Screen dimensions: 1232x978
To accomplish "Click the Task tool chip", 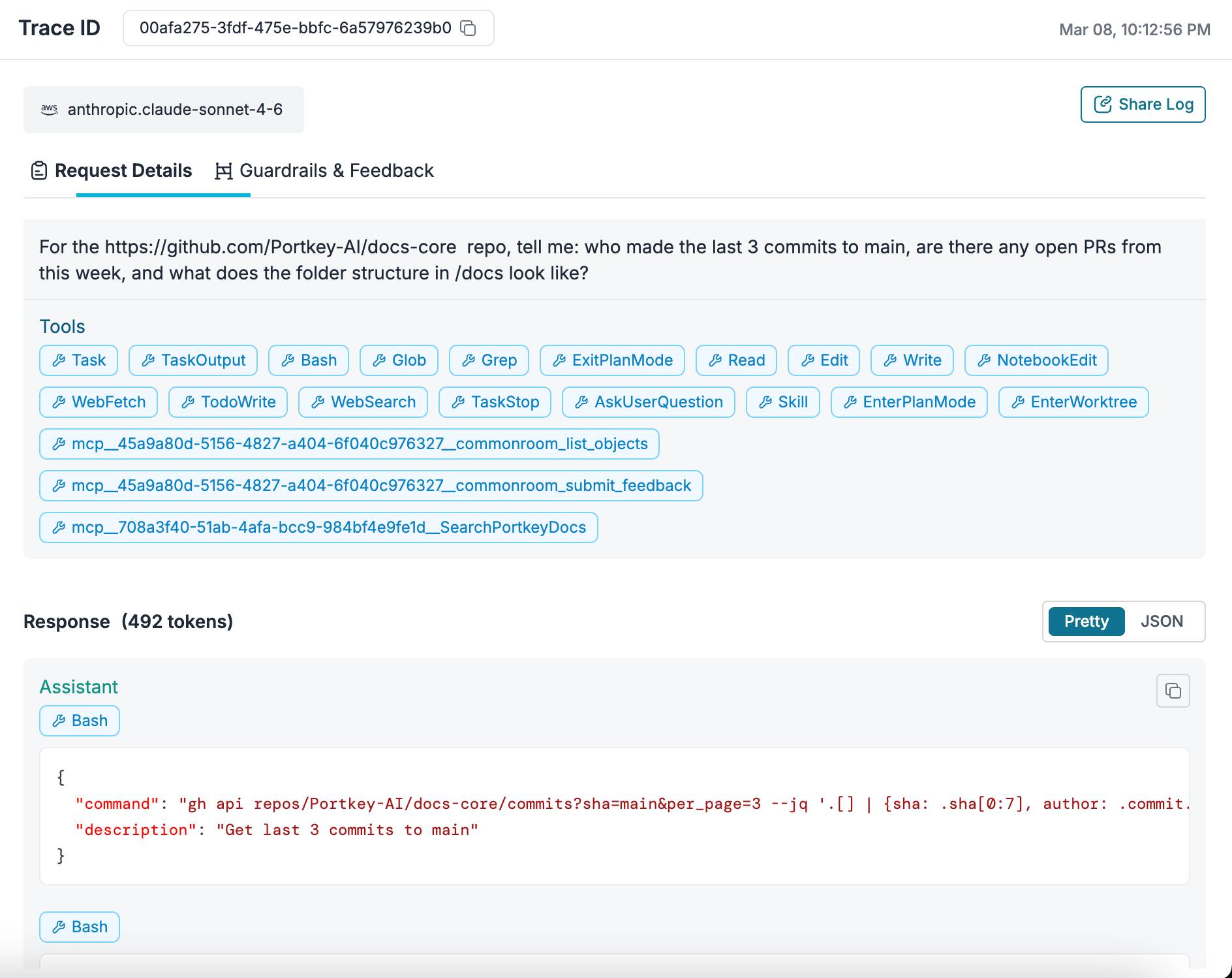I will tap(78, 360).
